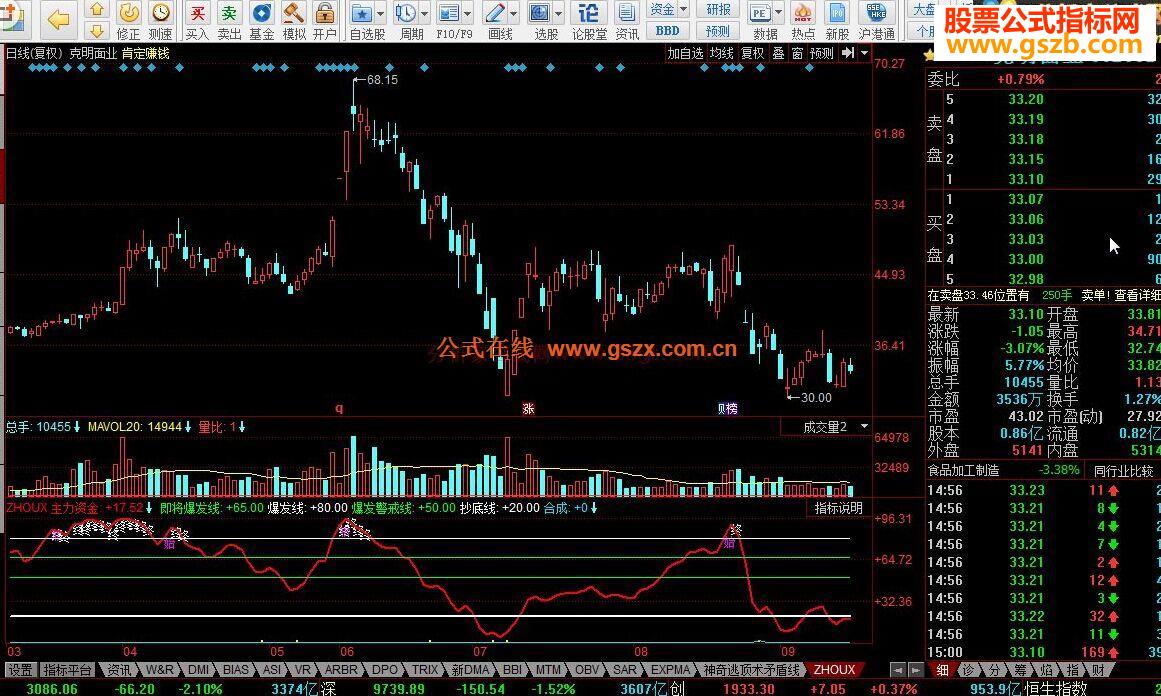Open the 修正 correction tool
Viewport: 1161px width, 696px height.
(129, 21)
